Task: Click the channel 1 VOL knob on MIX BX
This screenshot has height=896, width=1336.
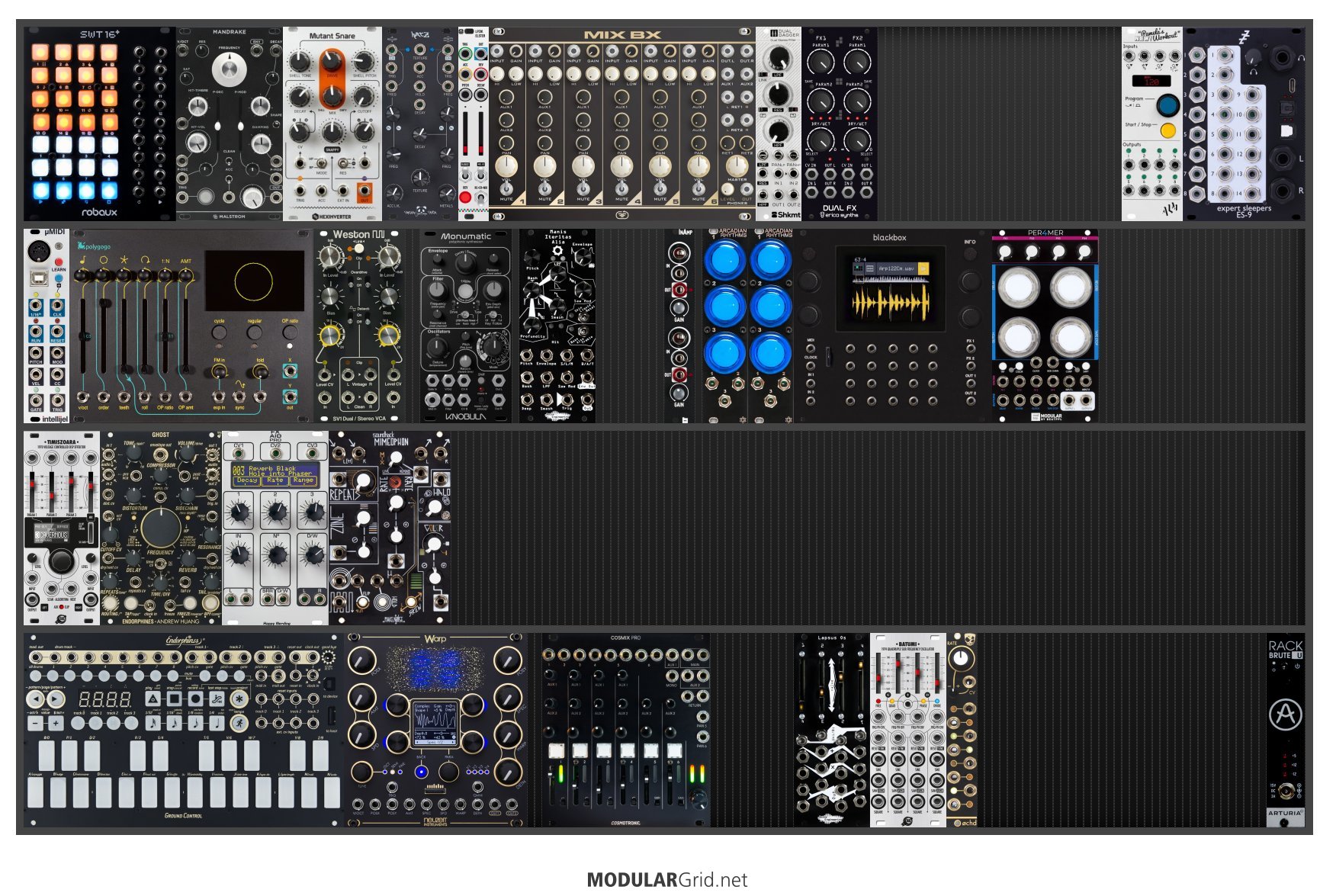Action: coord(506,166)
